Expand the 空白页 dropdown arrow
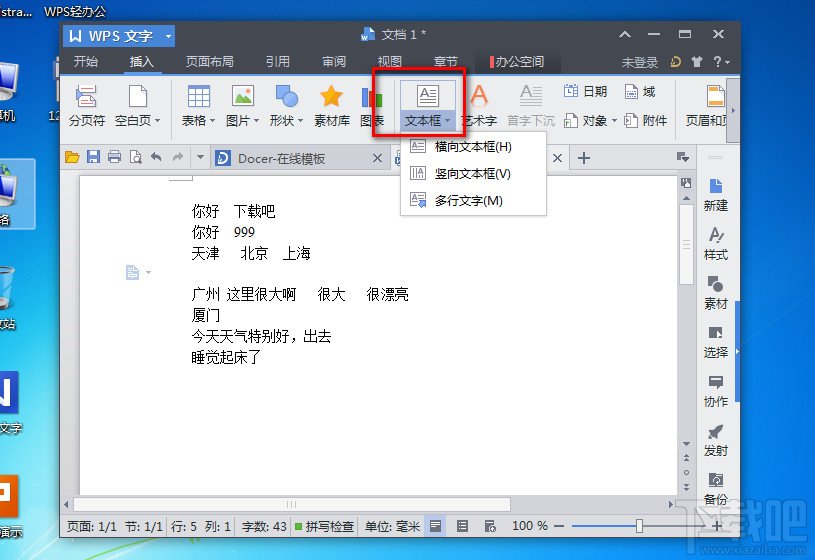815x560 pixels. (157, 121)
